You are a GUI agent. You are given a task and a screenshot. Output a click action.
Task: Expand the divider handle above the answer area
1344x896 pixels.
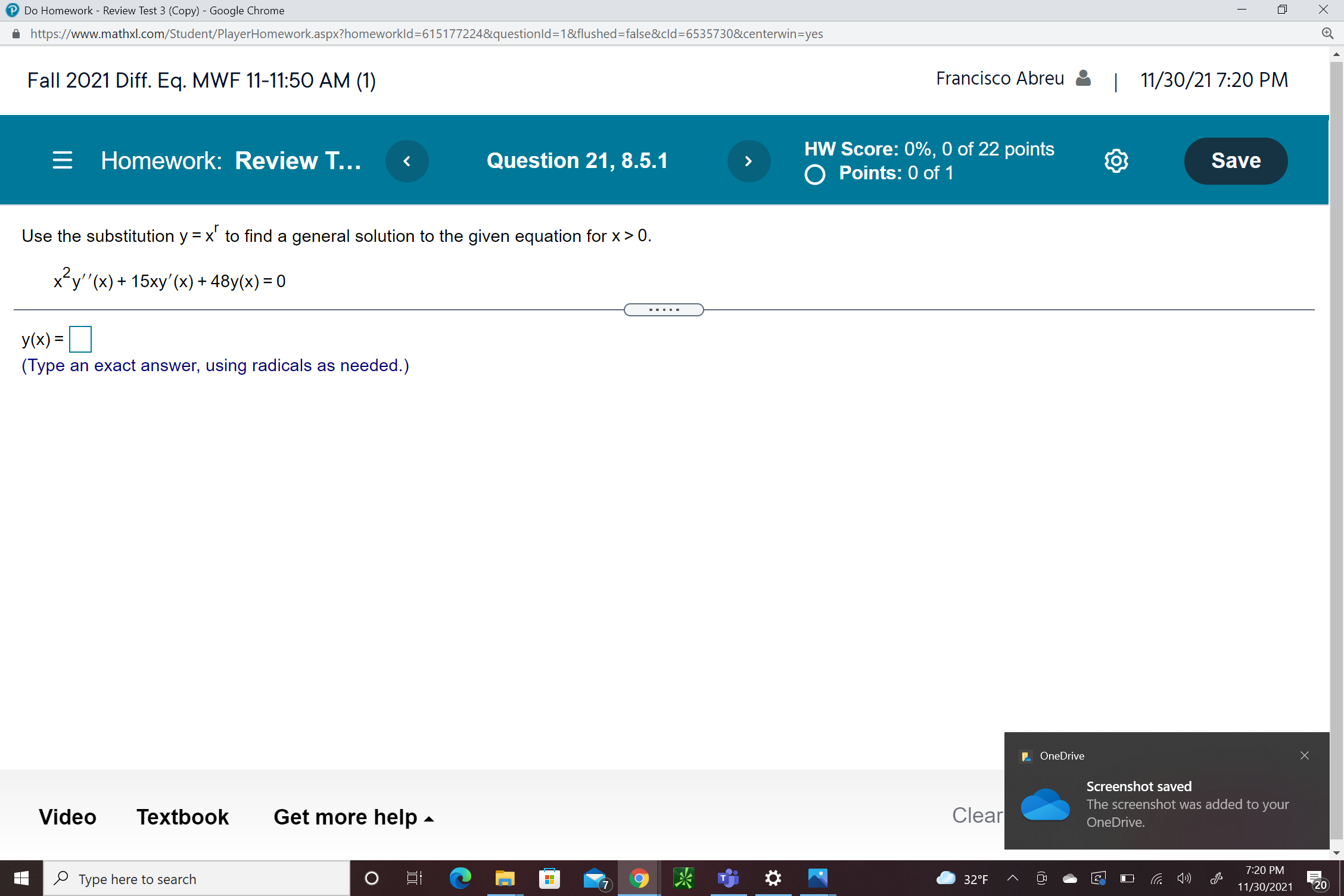point(664,309)
